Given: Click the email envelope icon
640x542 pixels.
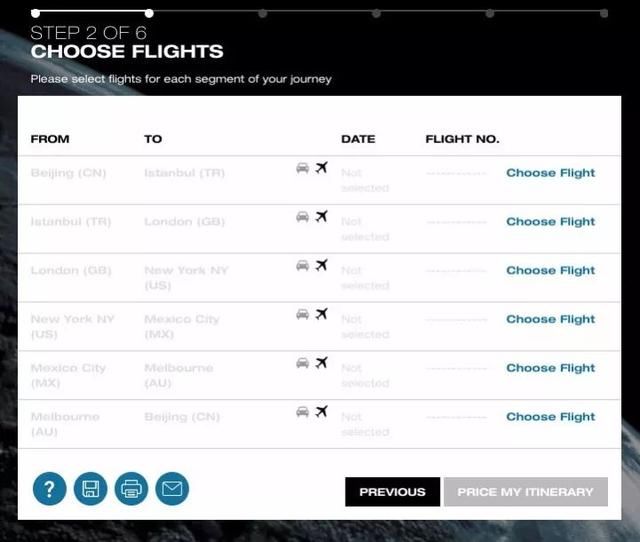Looking at the screenshot, I should click(172, 489).
